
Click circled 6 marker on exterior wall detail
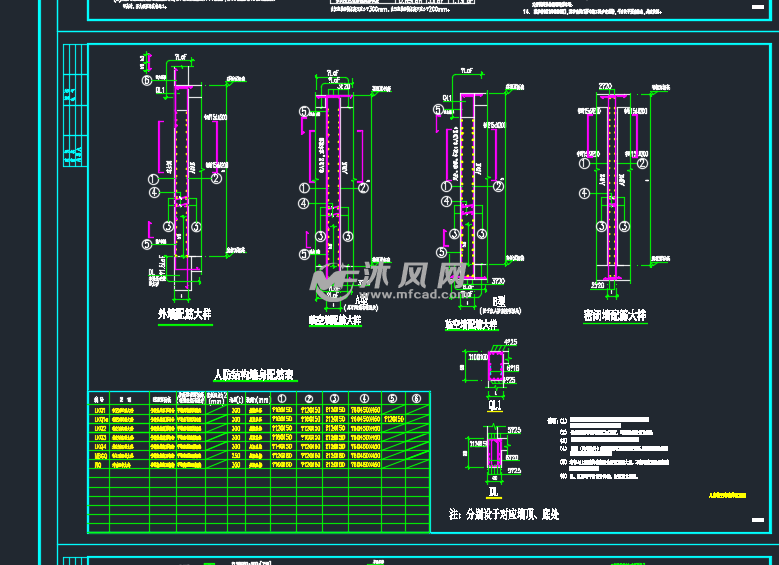pos(146,80)
